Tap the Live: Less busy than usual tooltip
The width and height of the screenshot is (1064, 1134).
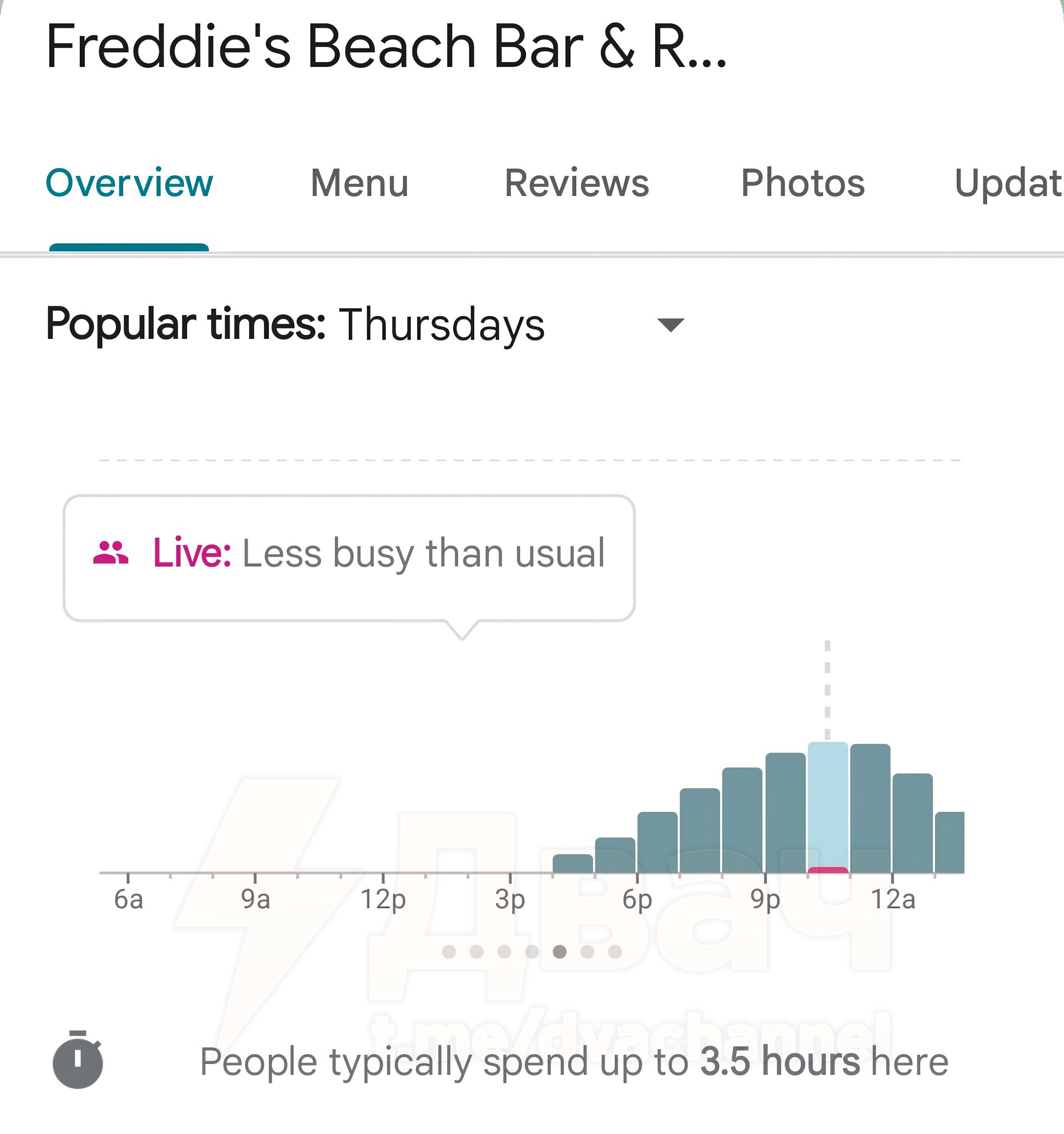tap(349, 558)
